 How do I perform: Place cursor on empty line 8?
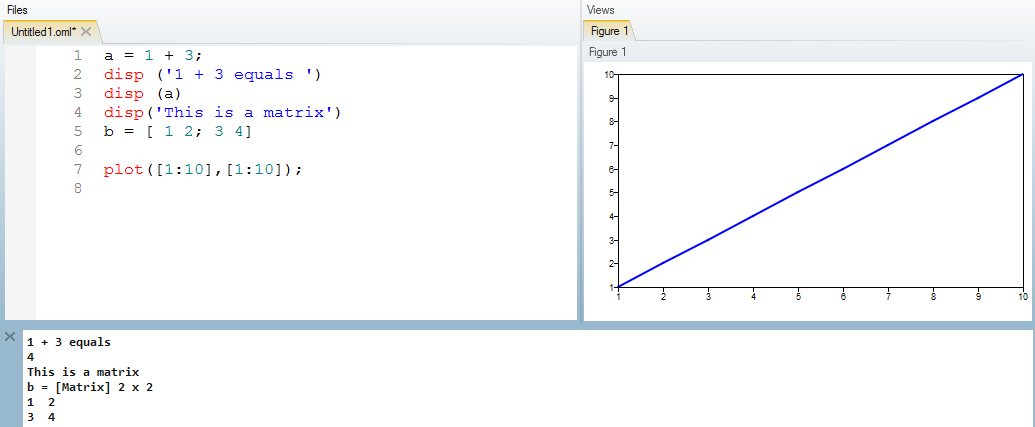pyautogui.click(x=200, y=188)
